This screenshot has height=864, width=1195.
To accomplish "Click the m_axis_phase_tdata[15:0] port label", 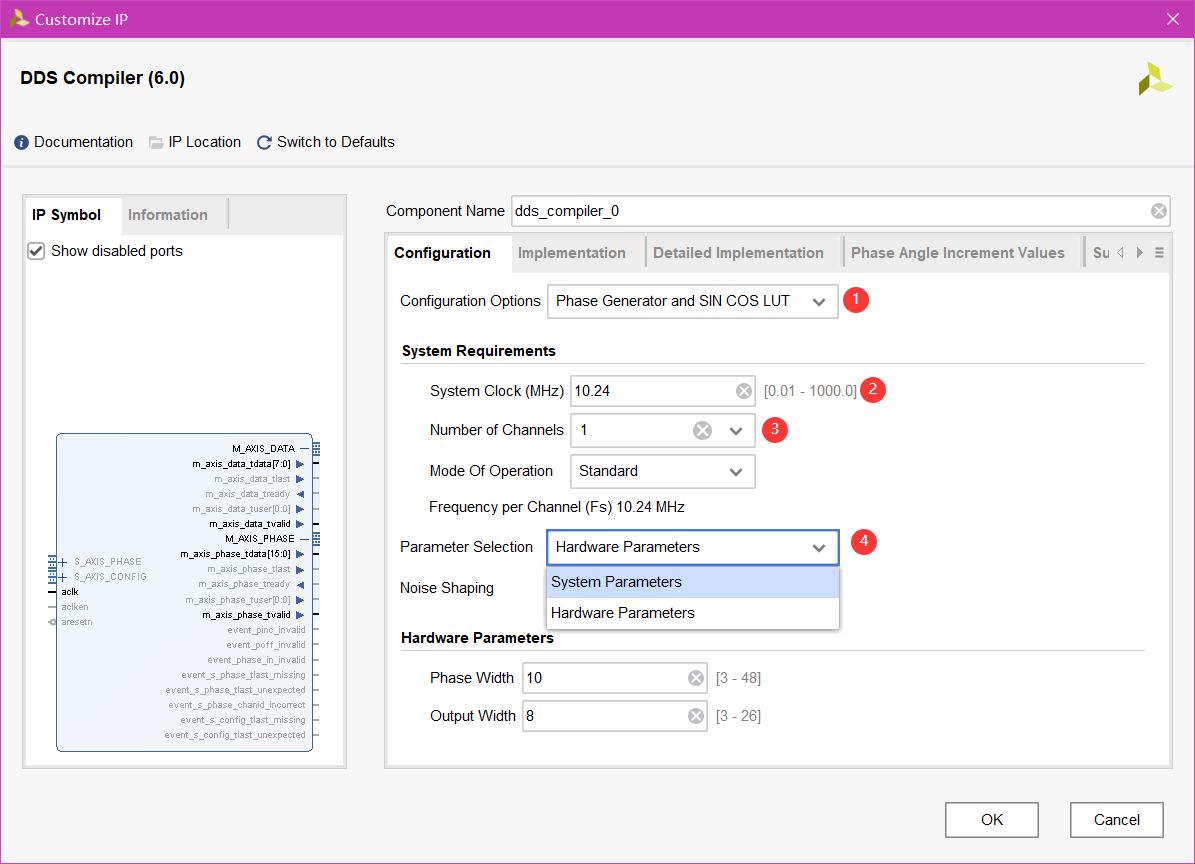I will 235,554.
